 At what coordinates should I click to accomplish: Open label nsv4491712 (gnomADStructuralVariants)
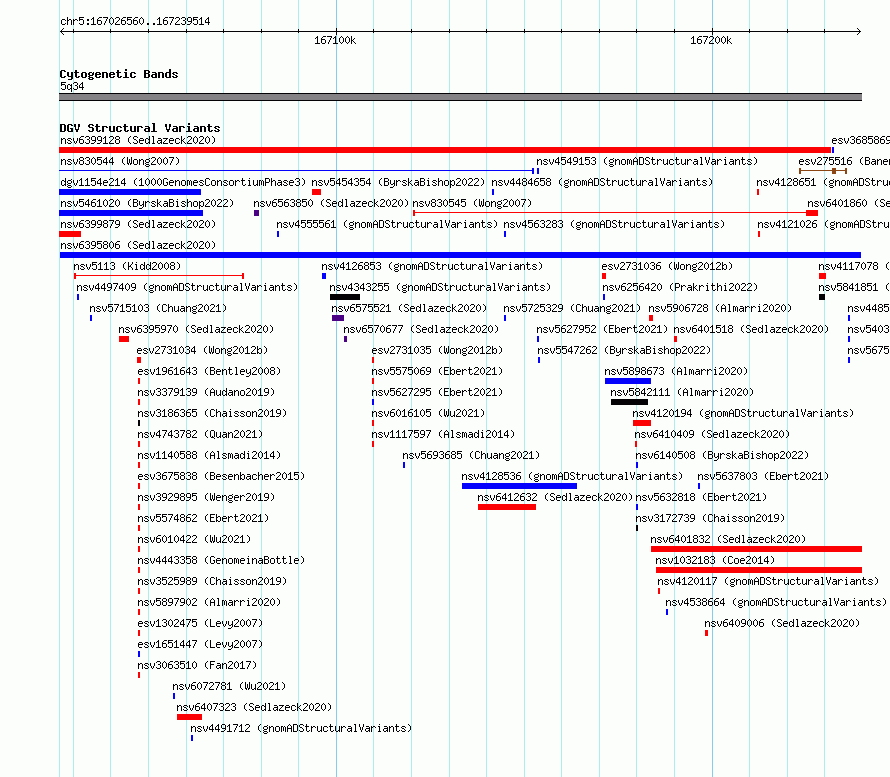click(301, 728)
